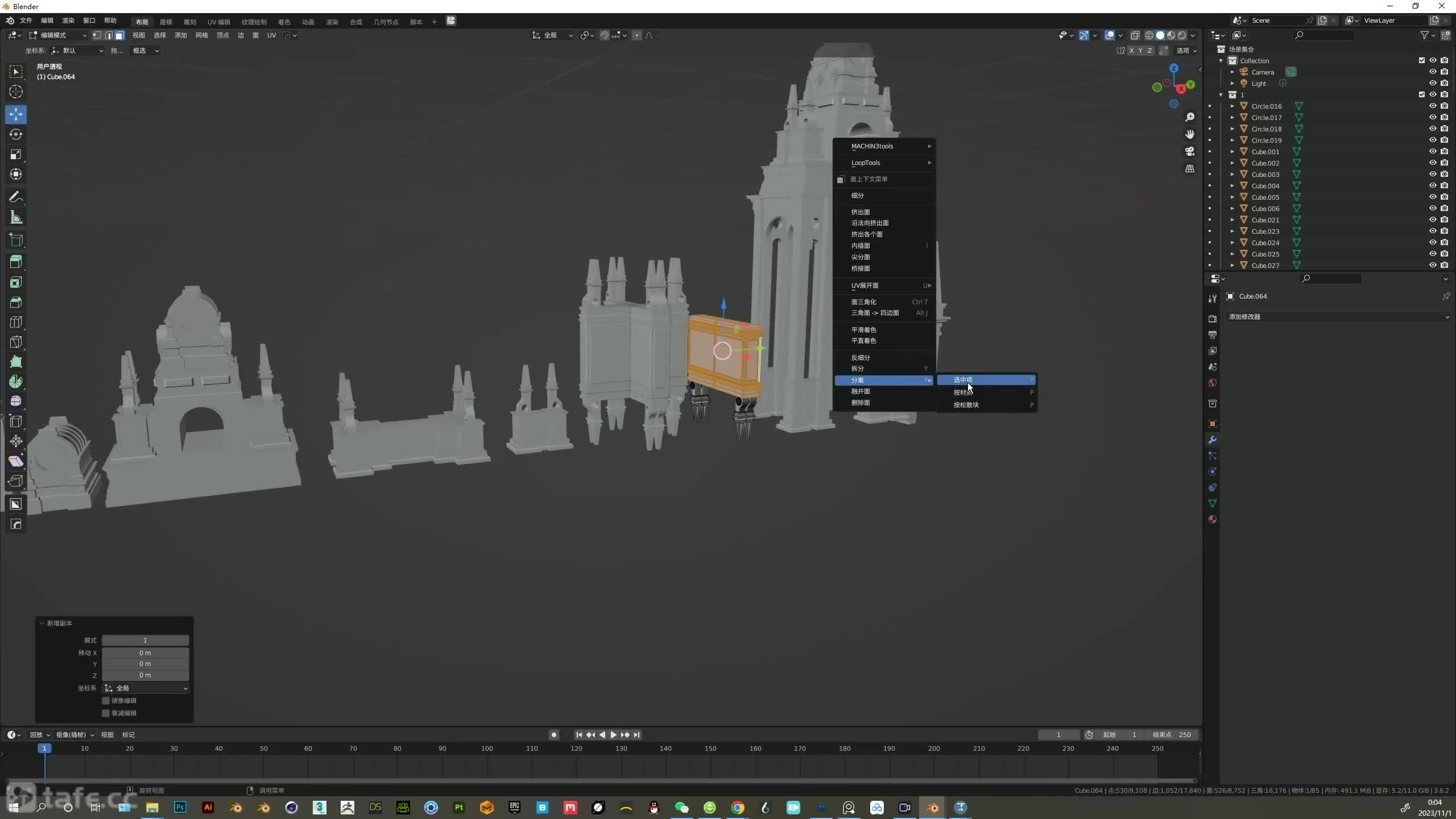Select the Transform tool

click(x=16, y=174)
